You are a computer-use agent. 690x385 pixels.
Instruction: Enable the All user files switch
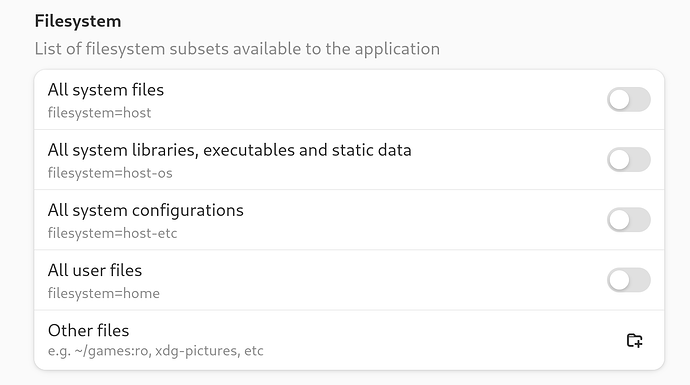[x=629, y=280]
